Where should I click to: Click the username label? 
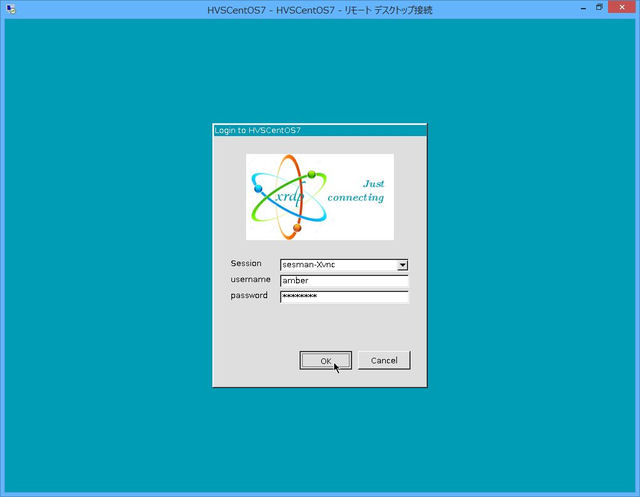tap(250, 280)
